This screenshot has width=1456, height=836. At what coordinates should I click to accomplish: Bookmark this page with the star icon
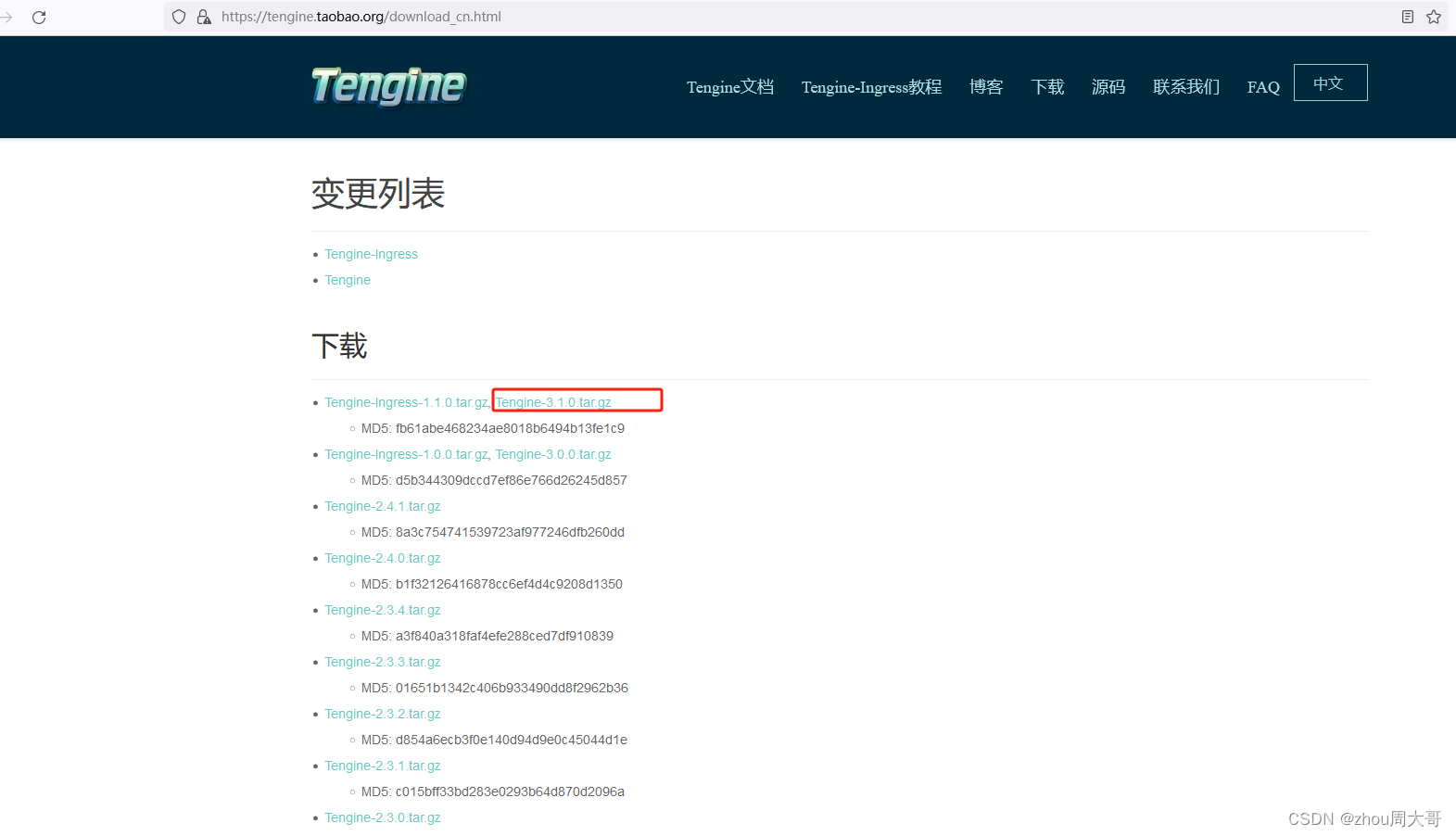tap(1434, 17)
